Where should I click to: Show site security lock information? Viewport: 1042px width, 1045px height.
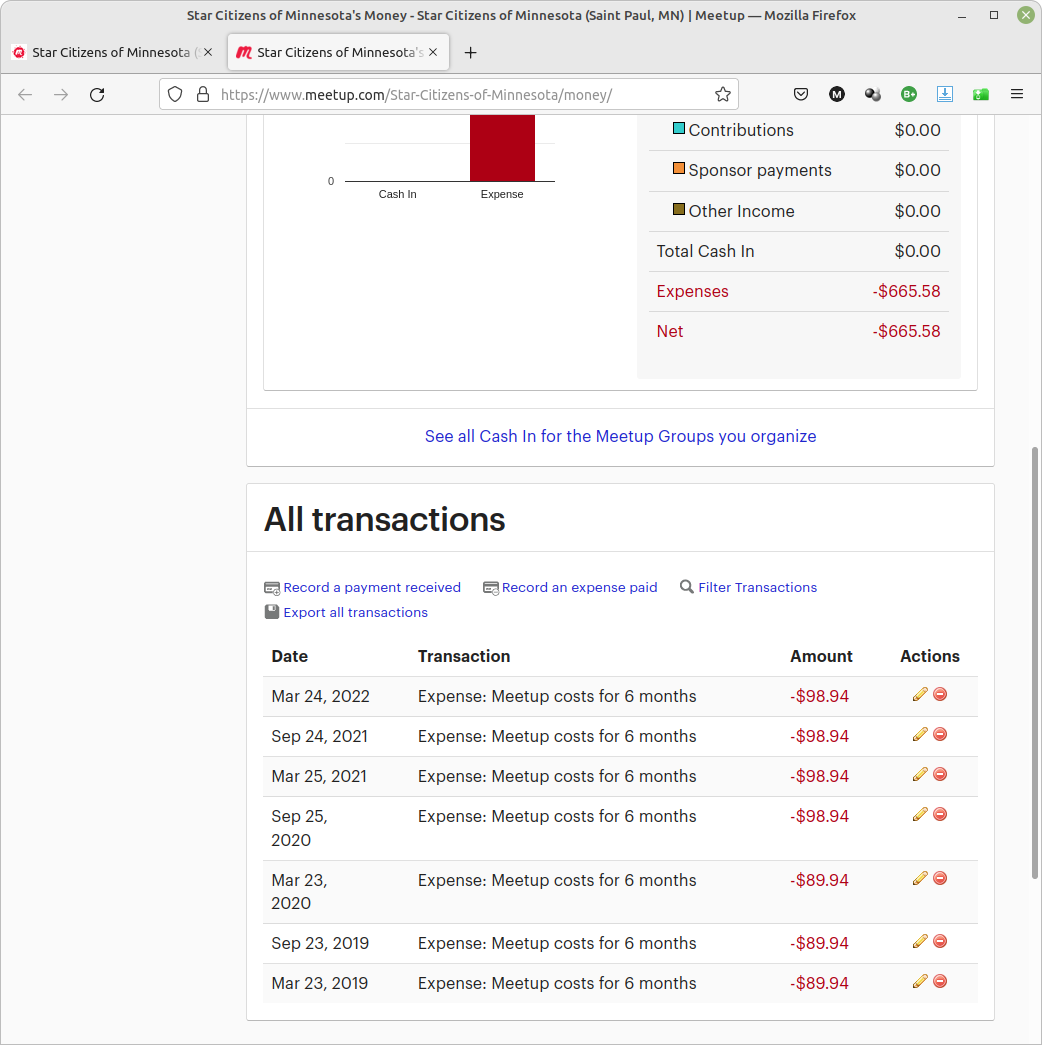click(203, 95)
